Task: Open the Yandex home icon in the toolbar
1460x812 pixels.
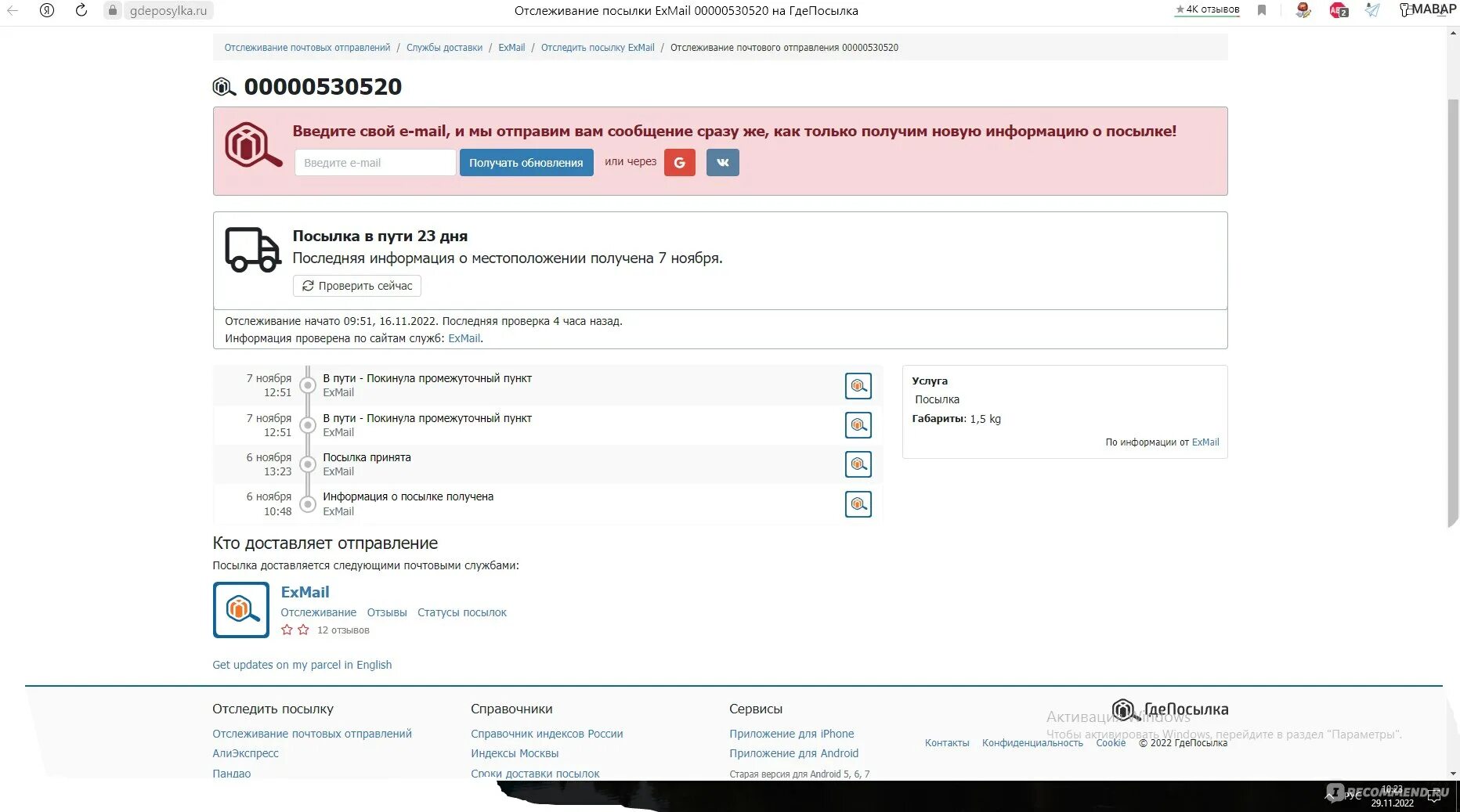Action: (47, 10)
